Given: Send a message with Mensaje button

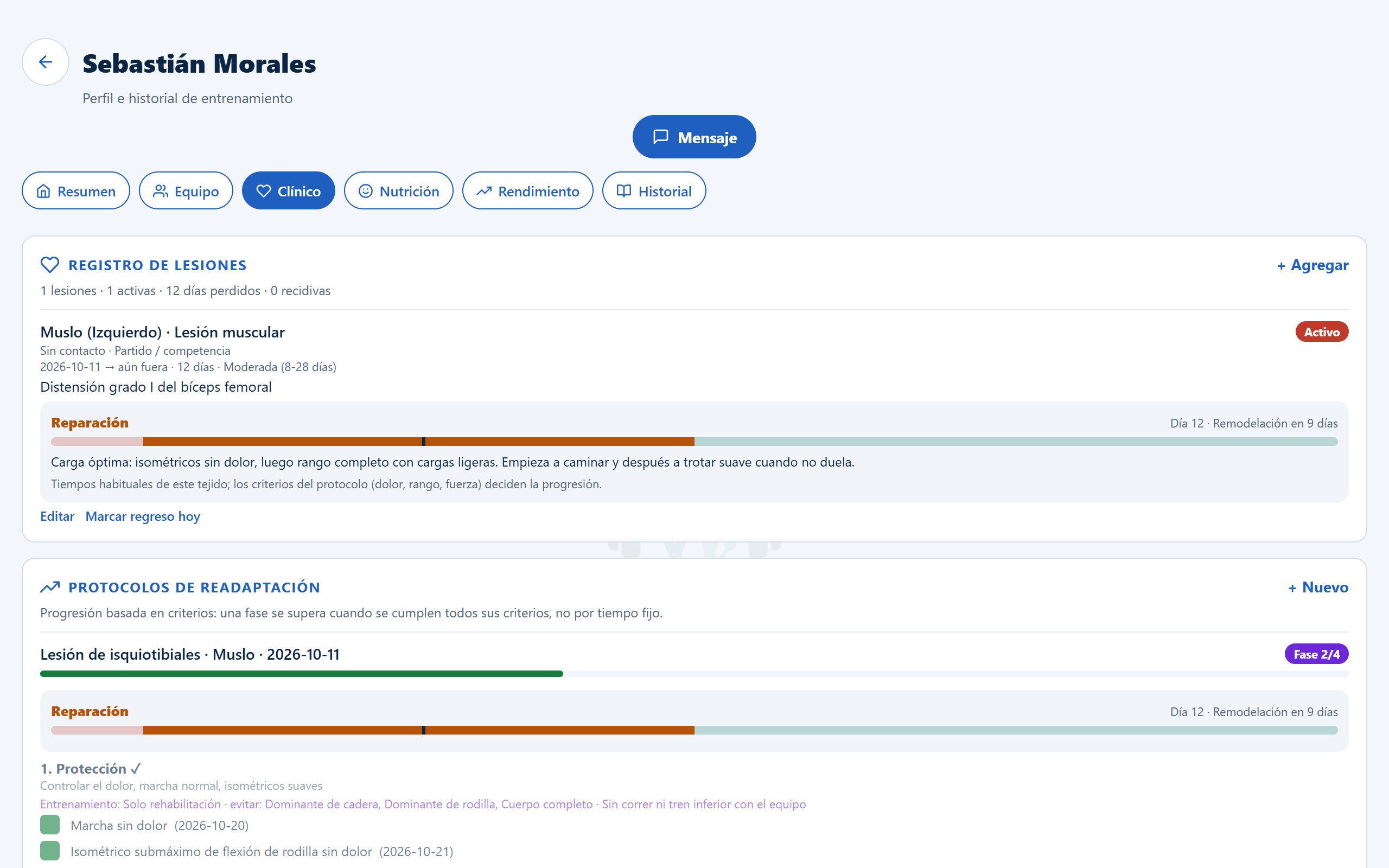Looking at the screenshot, I should (694, 137).
